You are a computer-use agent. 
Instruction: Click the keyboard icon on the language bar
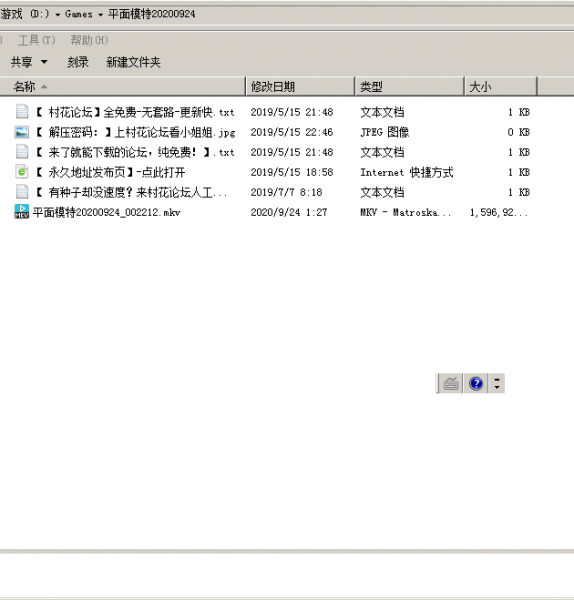coord(451,383)
